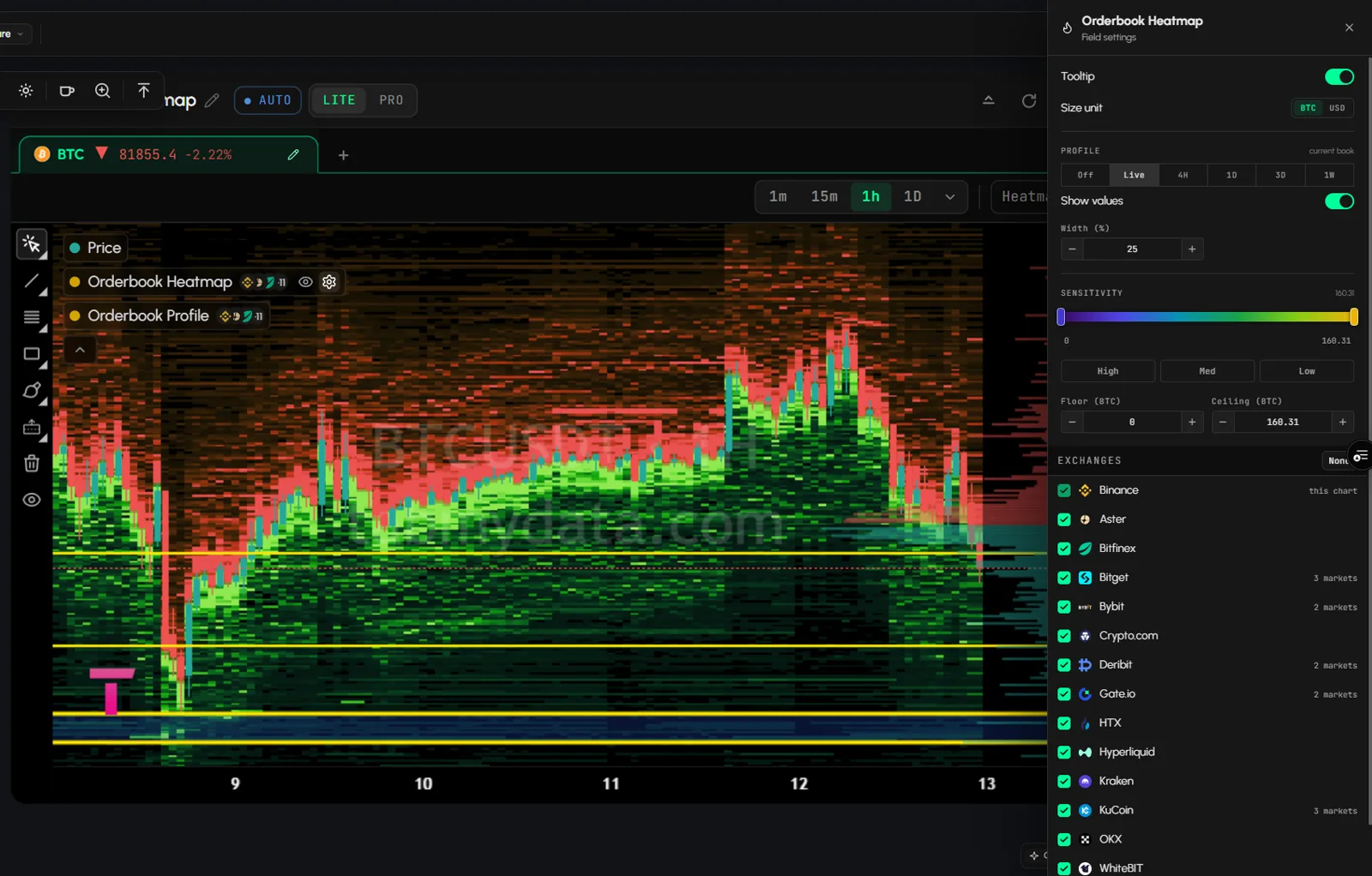The width and height of the screenshot is (1372, 876).
Task: Click the collapse up arrow near refresh
Action: (x=989, y=100)
